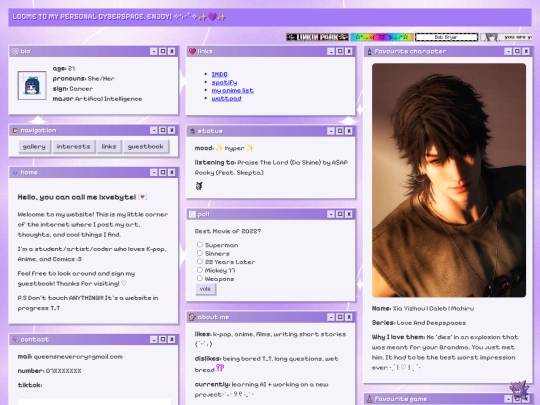
Task: Click the home titlebar icon
Action: point(15,172)
